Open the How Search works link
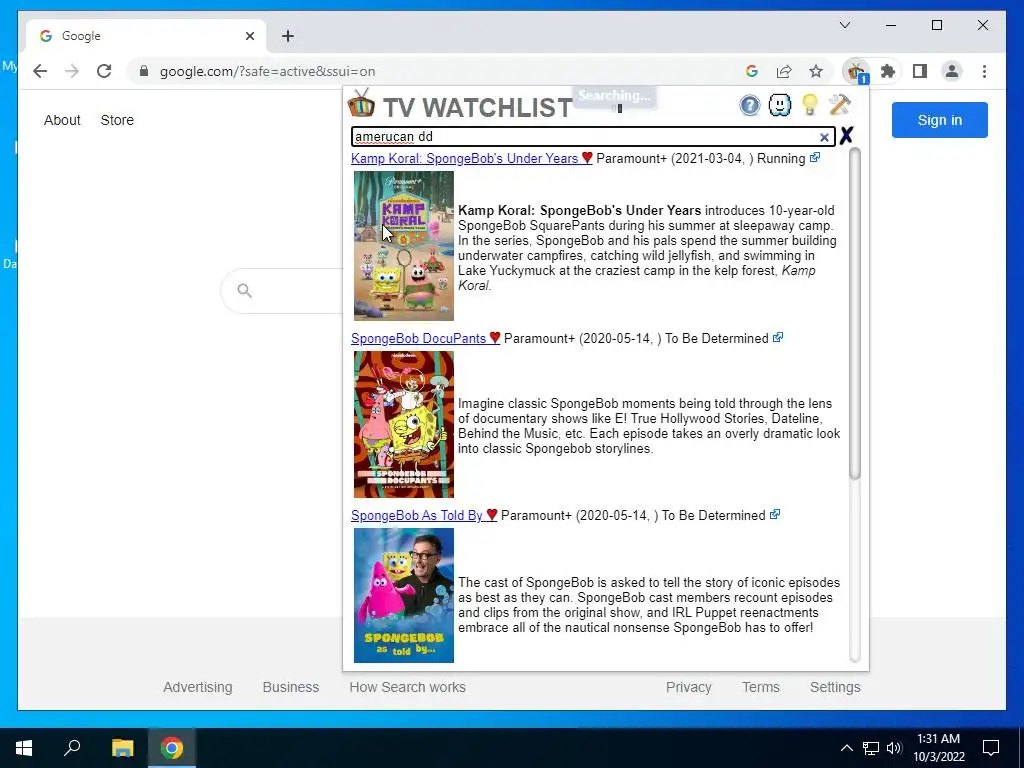The width and height of the screenshot is (1024, 768). coord(408,687)
